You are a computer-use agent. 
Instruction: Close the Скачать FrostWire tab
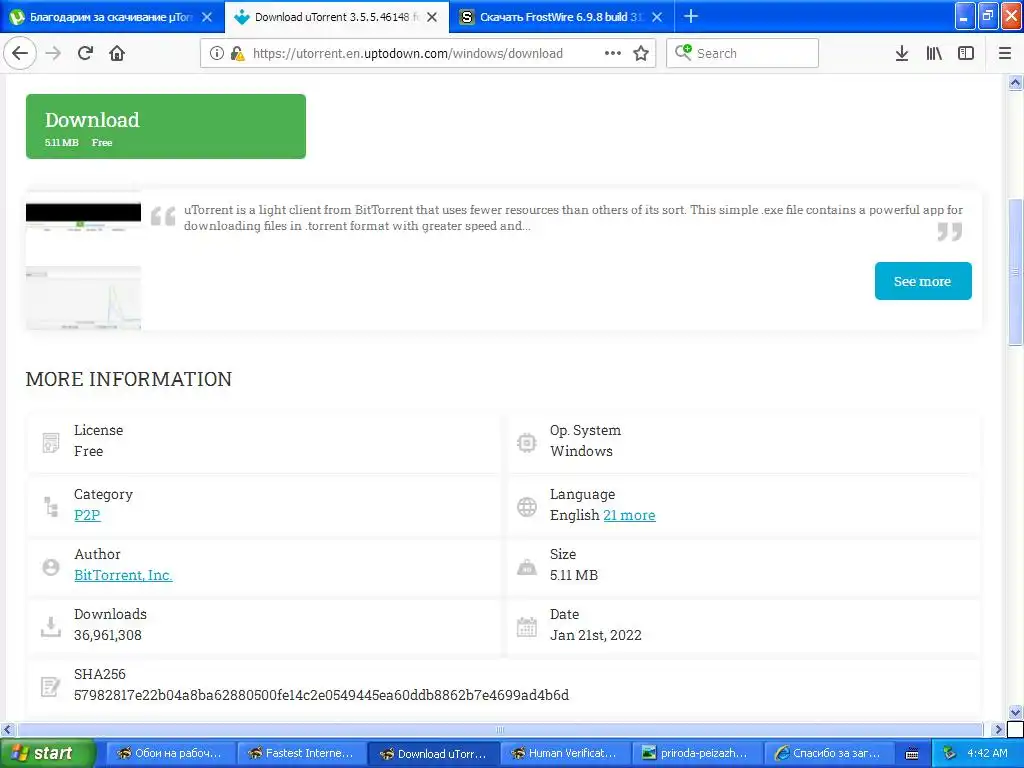pyautogui.click(x=658, y=17)
